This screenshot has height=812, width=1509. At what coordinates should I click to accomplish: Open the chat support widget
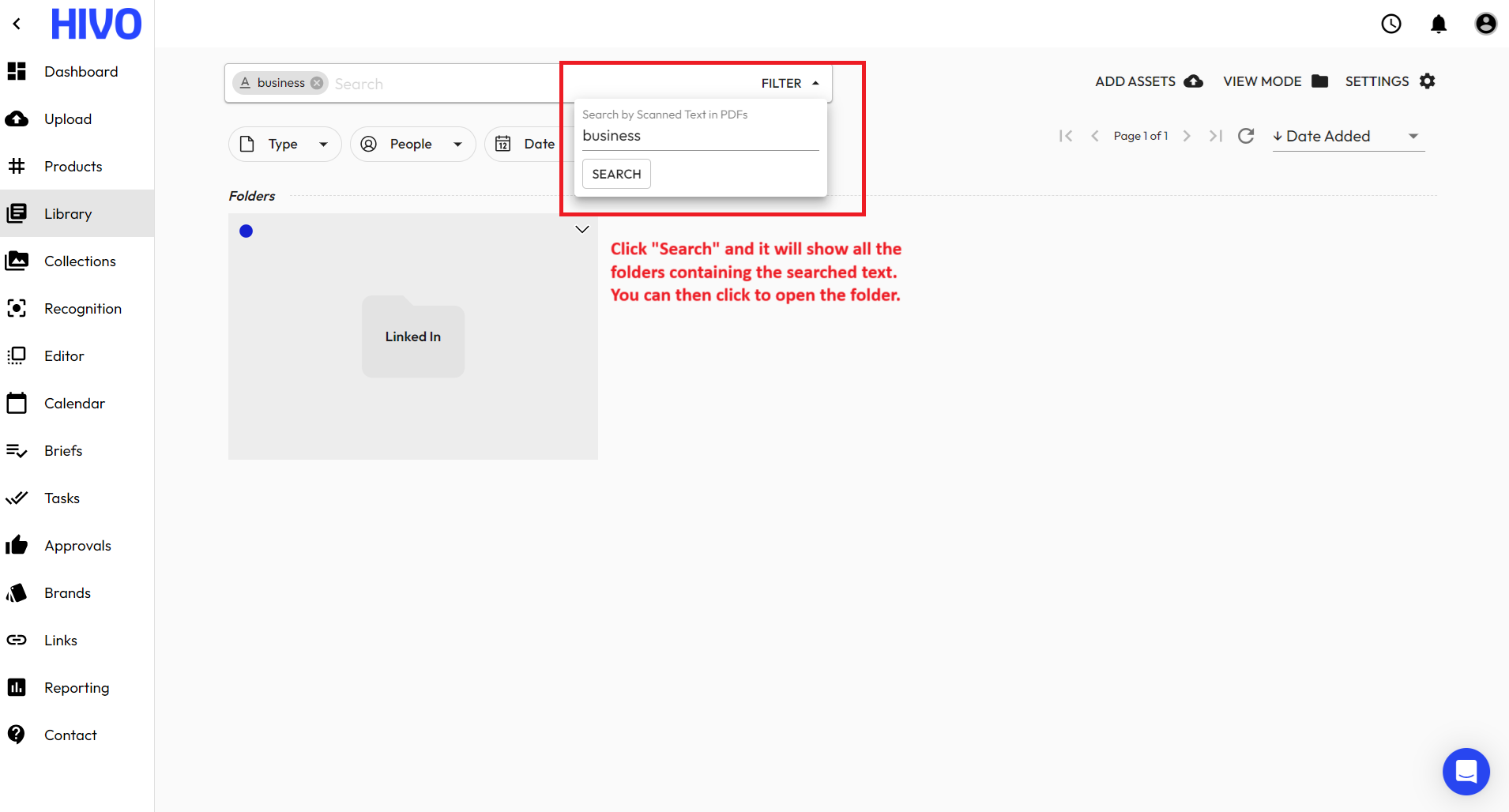pos(1466,771)
